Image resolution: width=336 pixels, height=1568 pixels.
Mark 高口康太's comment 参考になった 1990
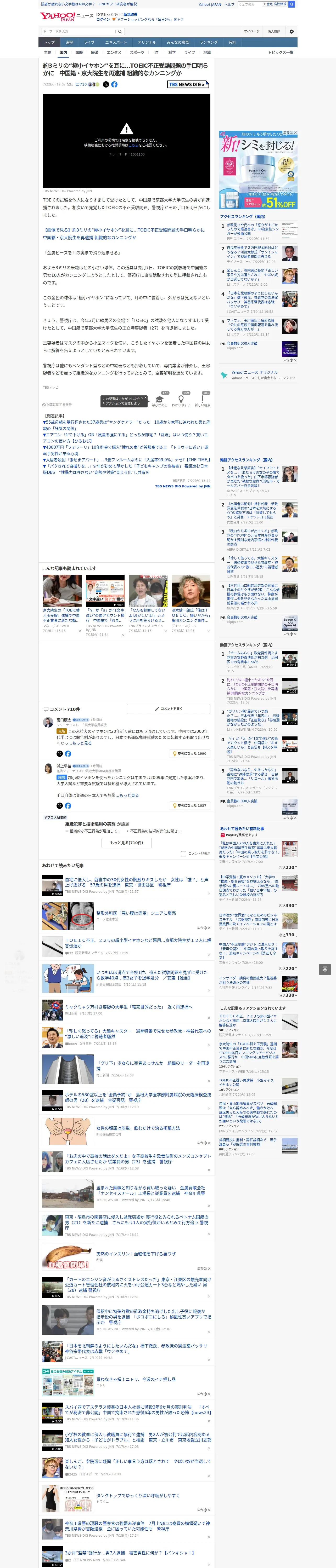click(x=190, y=754)
